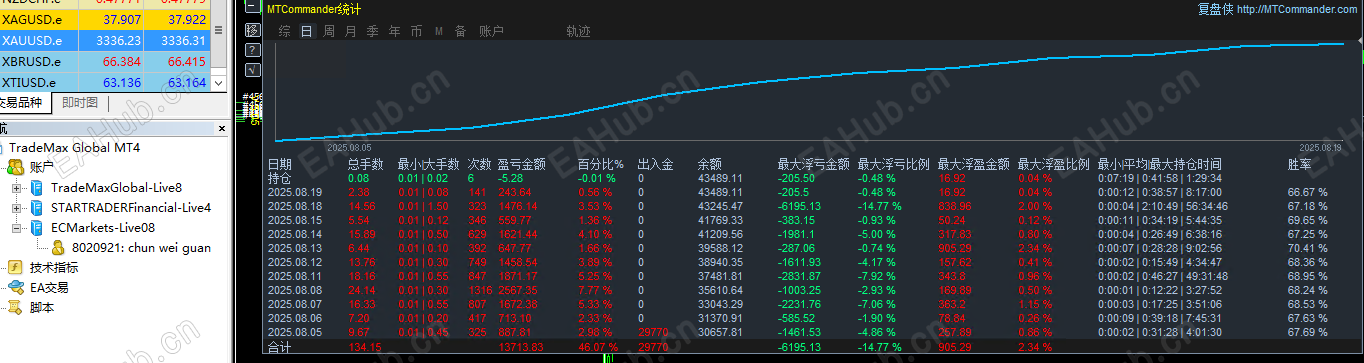This screenshot has width=1364, height=363.
Task: Click the balance value 43245.47
Action: (720, 206)
